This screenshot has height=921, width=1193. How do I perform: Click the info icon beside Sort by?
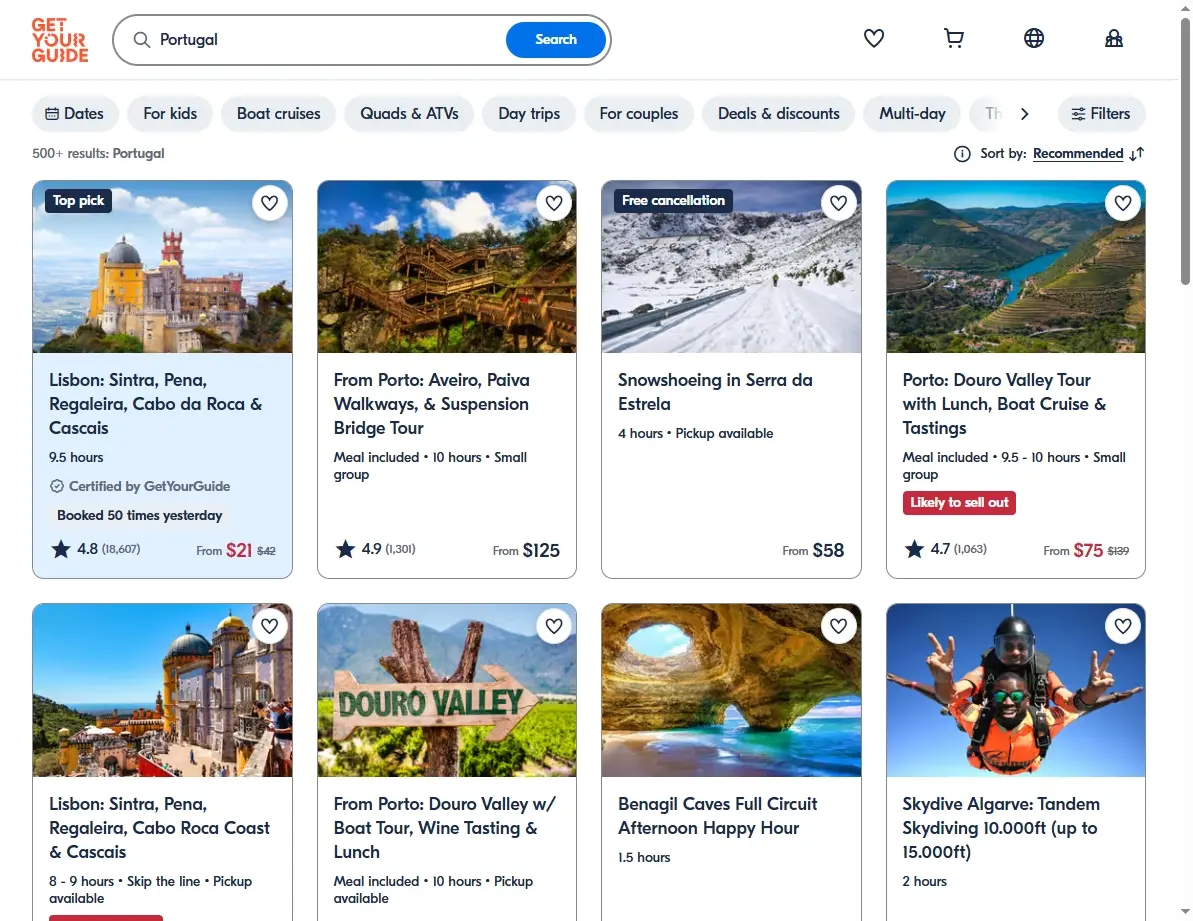click(x=962, y=154)
